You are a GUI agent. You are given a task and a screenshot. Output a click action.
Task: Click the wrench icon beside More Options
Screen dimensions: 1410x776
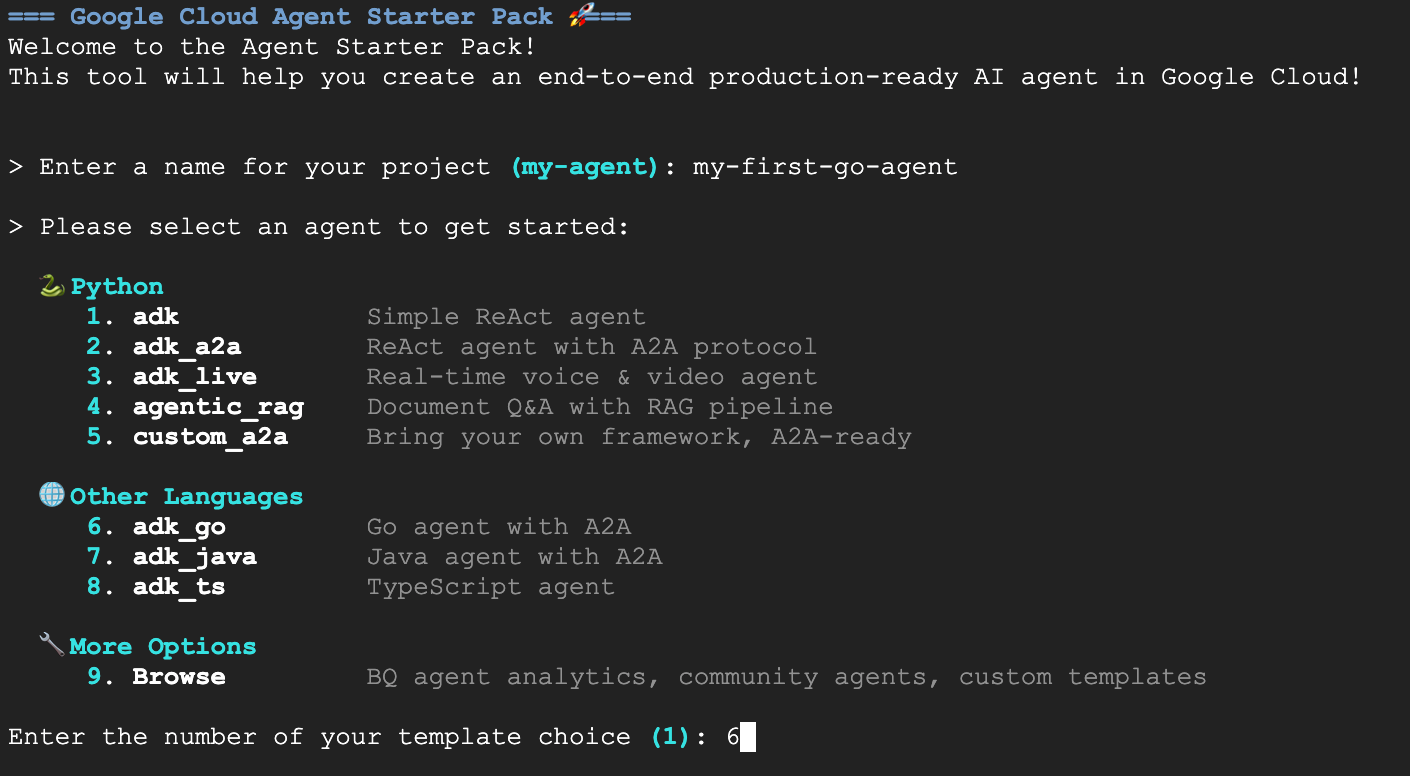(52, 646)
